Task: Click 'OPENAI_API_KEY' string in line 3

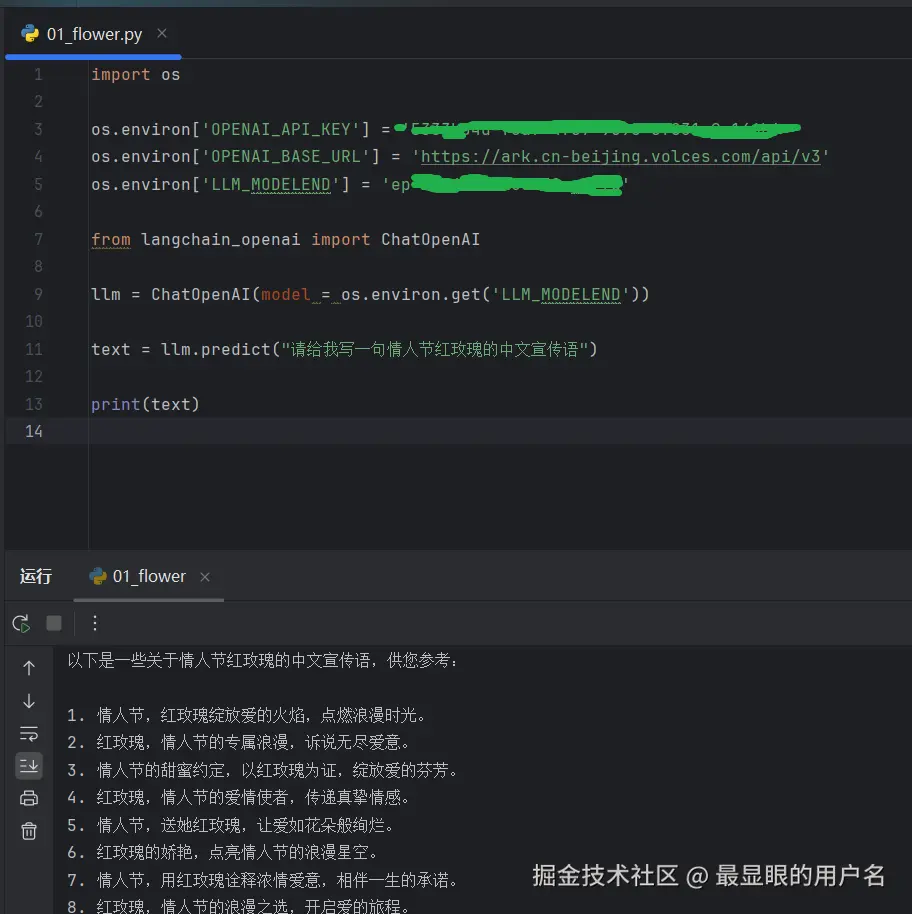Action: pos(280,129)
